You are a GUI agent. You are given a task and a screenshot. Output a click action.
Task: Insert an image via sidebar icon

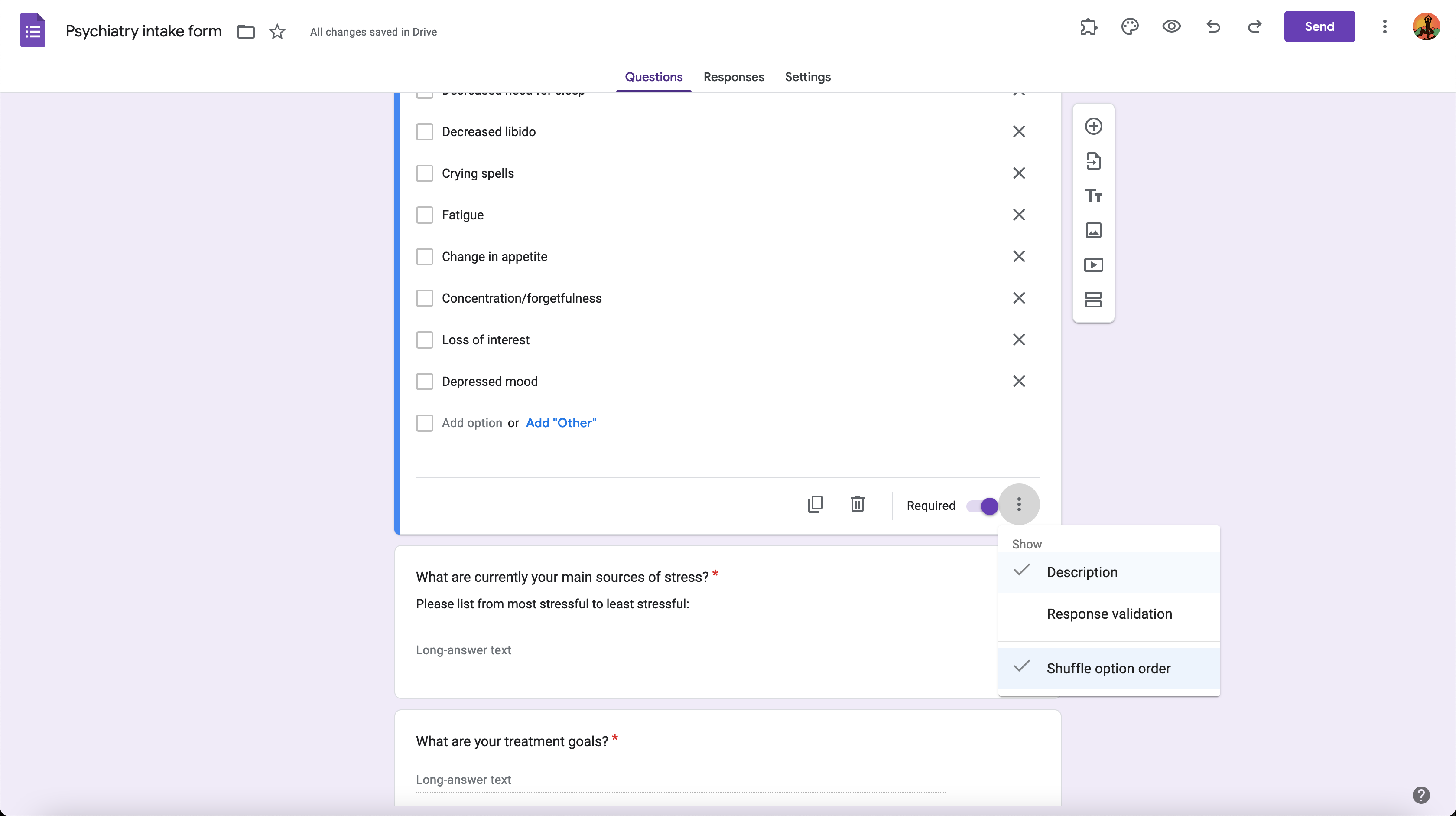pyautogui.click(x=1093, y=230)
